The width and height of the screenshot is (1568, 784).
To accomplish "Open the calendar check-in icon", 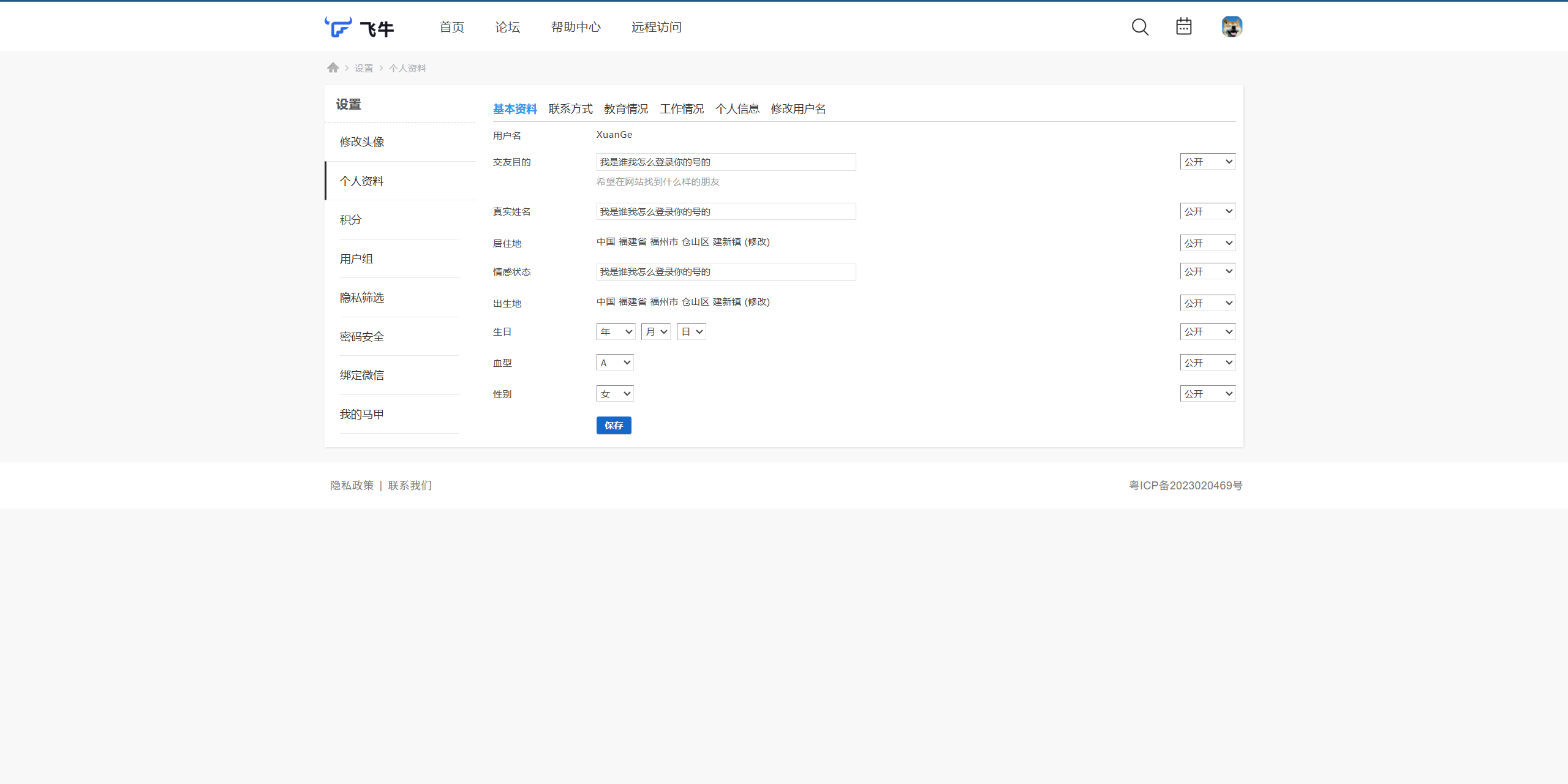I will click(x=1183, y=26).
